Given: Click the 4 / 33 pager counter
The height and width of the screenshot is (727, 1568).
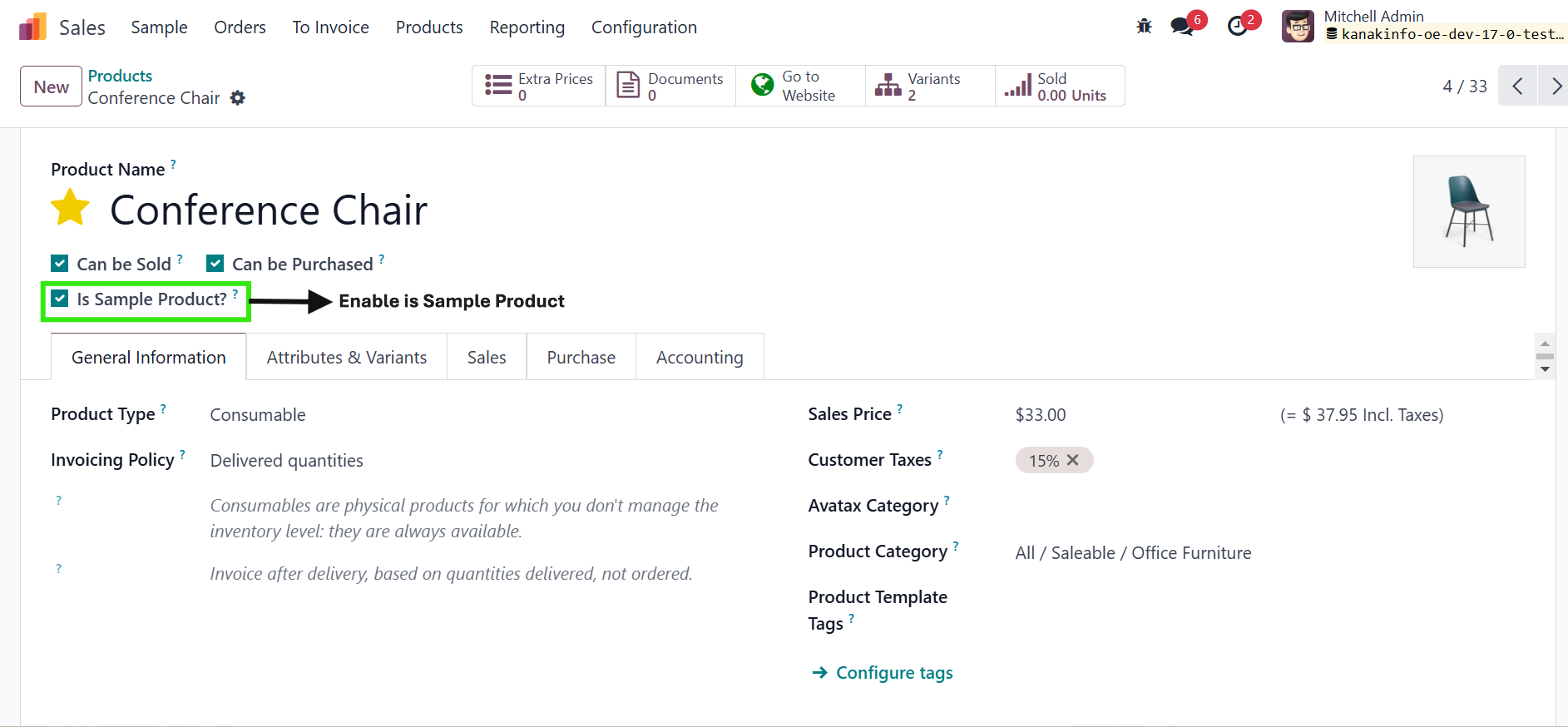Looking at the screenshot, I should coord(1465,87).
